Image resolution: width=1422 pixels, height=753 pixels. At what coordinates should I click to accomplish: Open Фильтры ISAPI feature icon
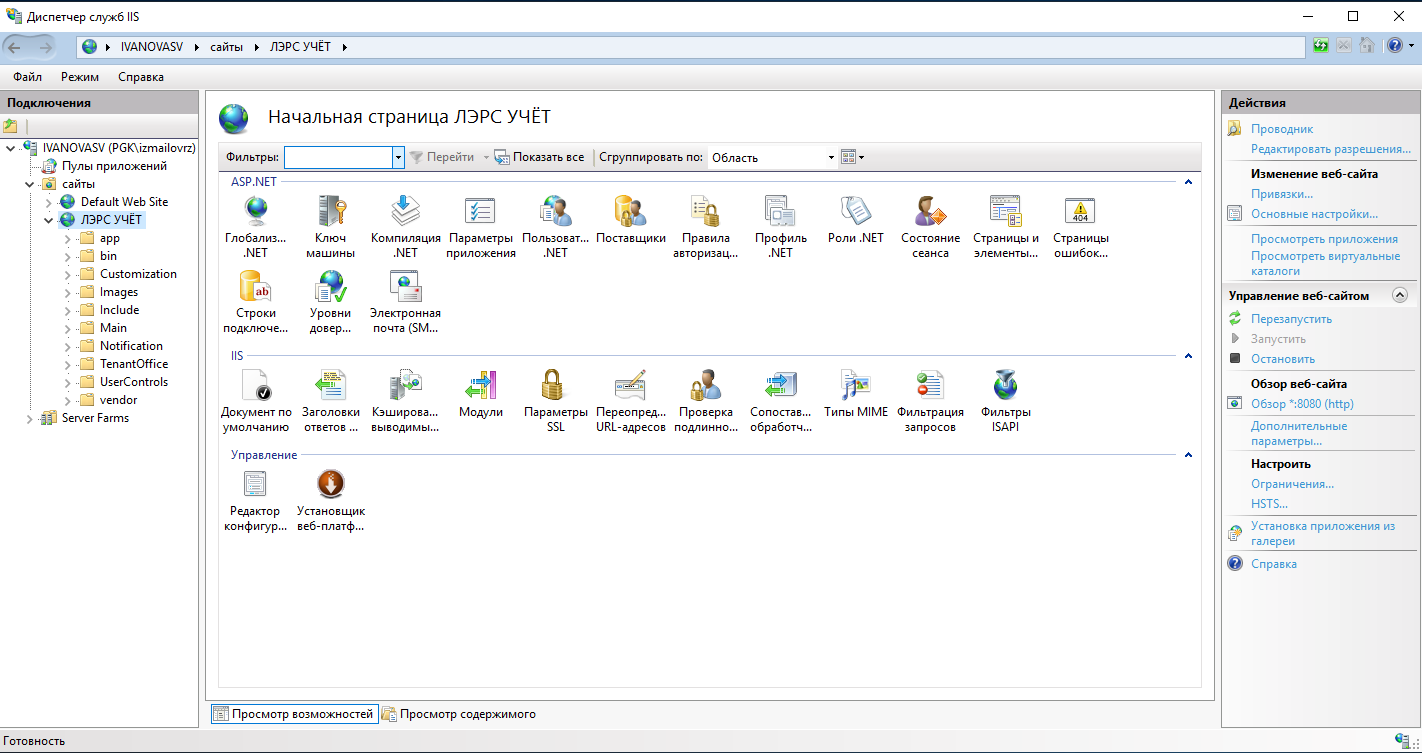tap(1005, 385)
